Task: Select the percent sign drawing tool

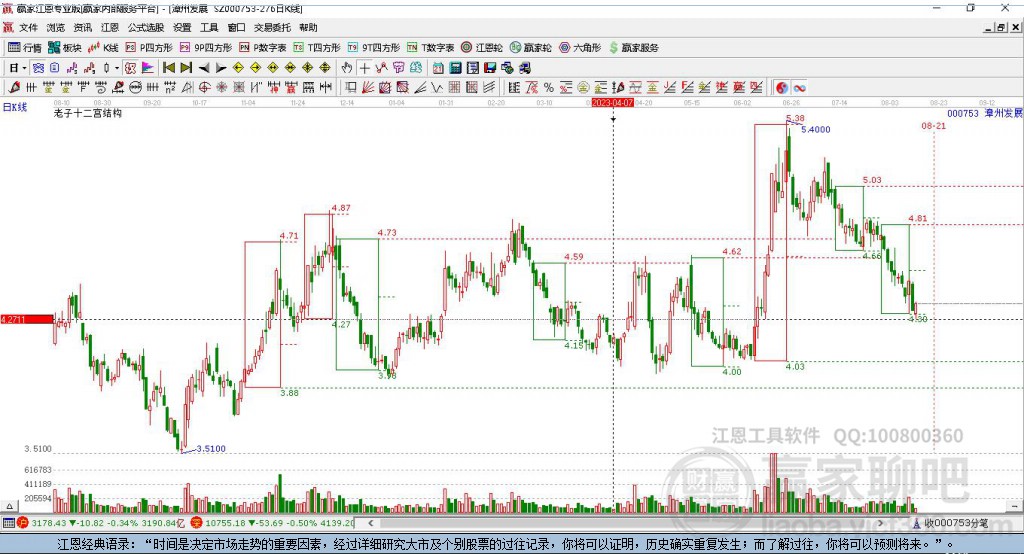Action: click(x=549, y=88)
